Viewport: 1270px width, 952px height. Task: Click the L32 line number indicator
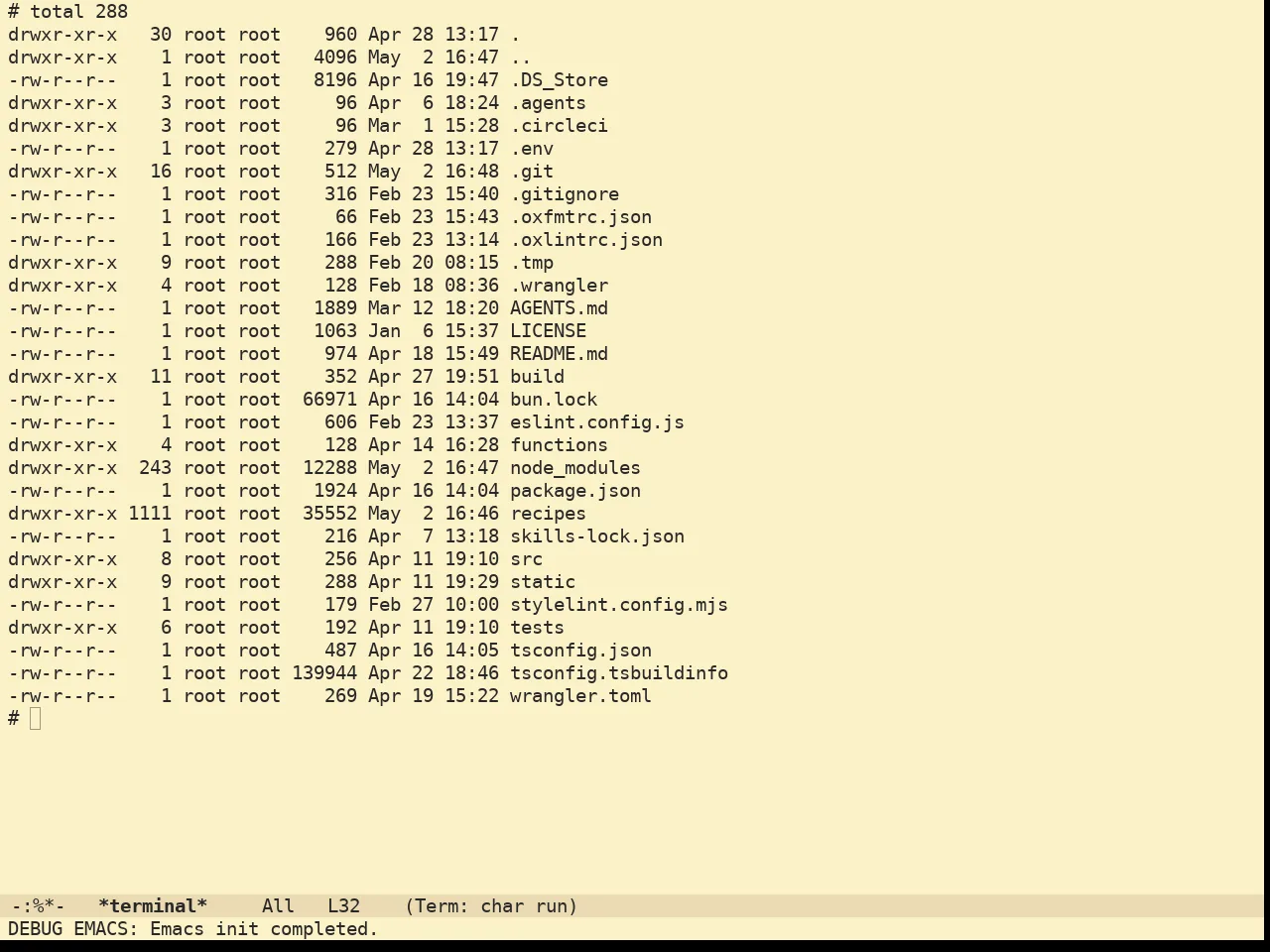pos(343,906)
